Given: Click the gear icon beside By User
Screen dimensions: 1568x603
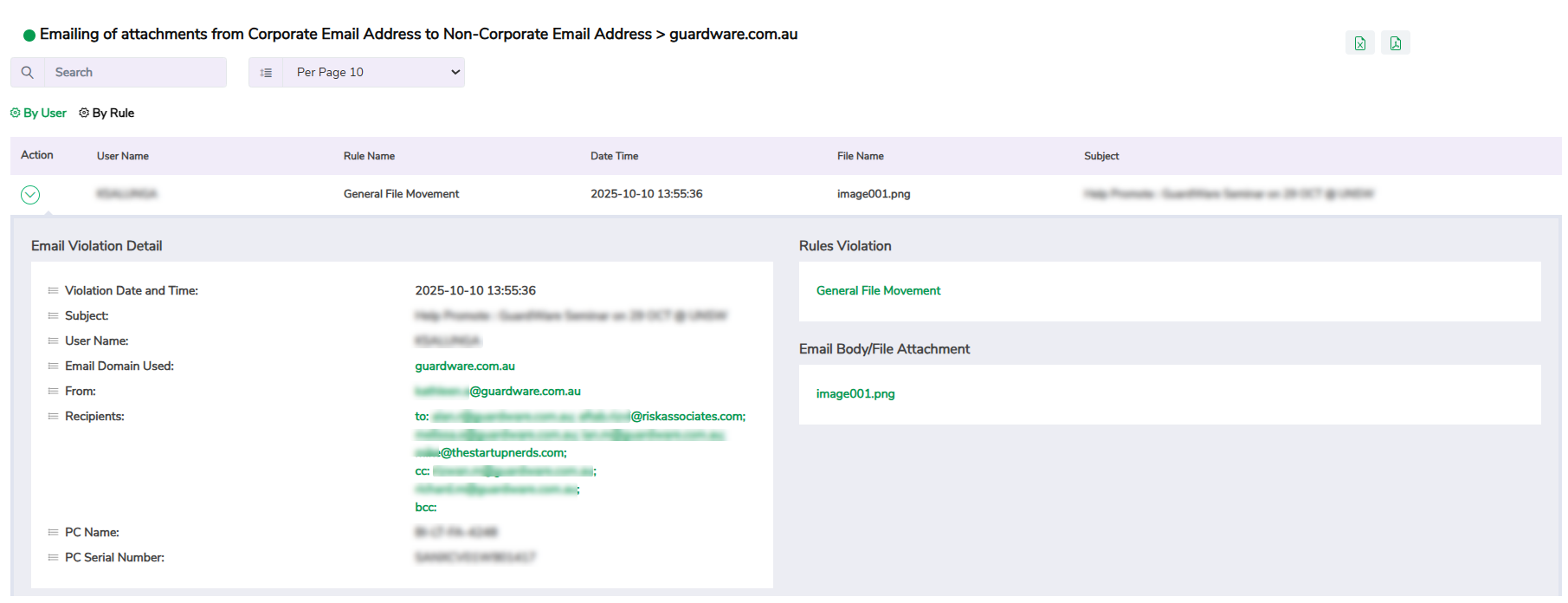Looking at the screenshot, I should coord(14,113).
